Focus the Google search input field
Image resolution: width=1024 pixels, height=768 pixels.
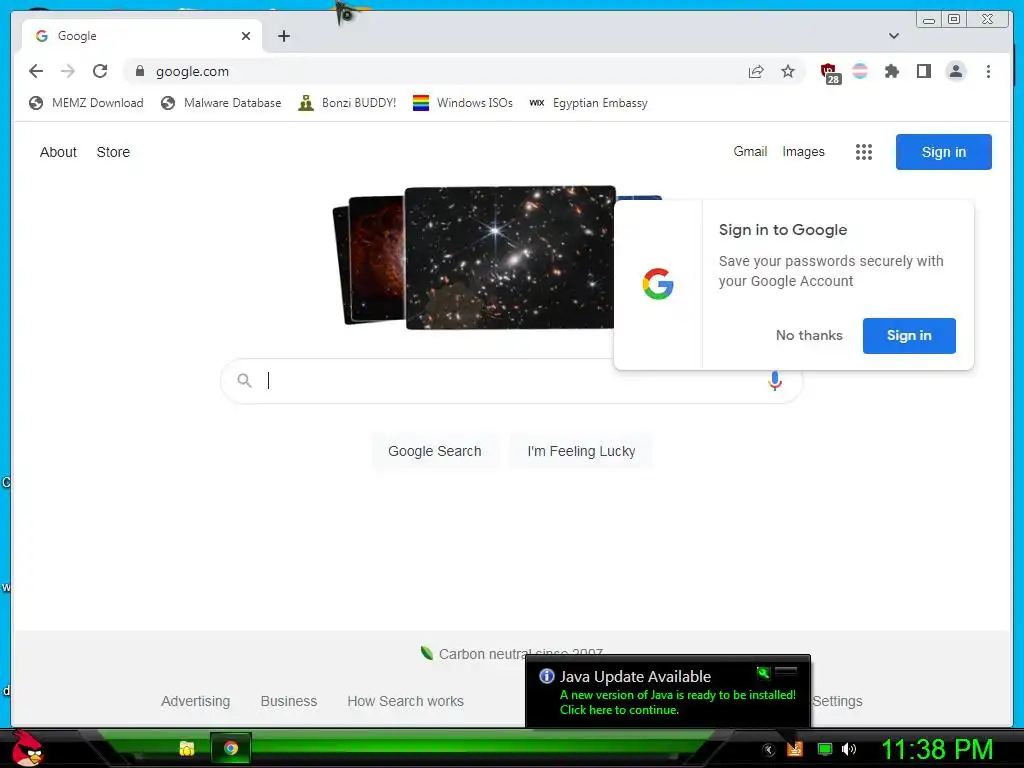point(509,381)
